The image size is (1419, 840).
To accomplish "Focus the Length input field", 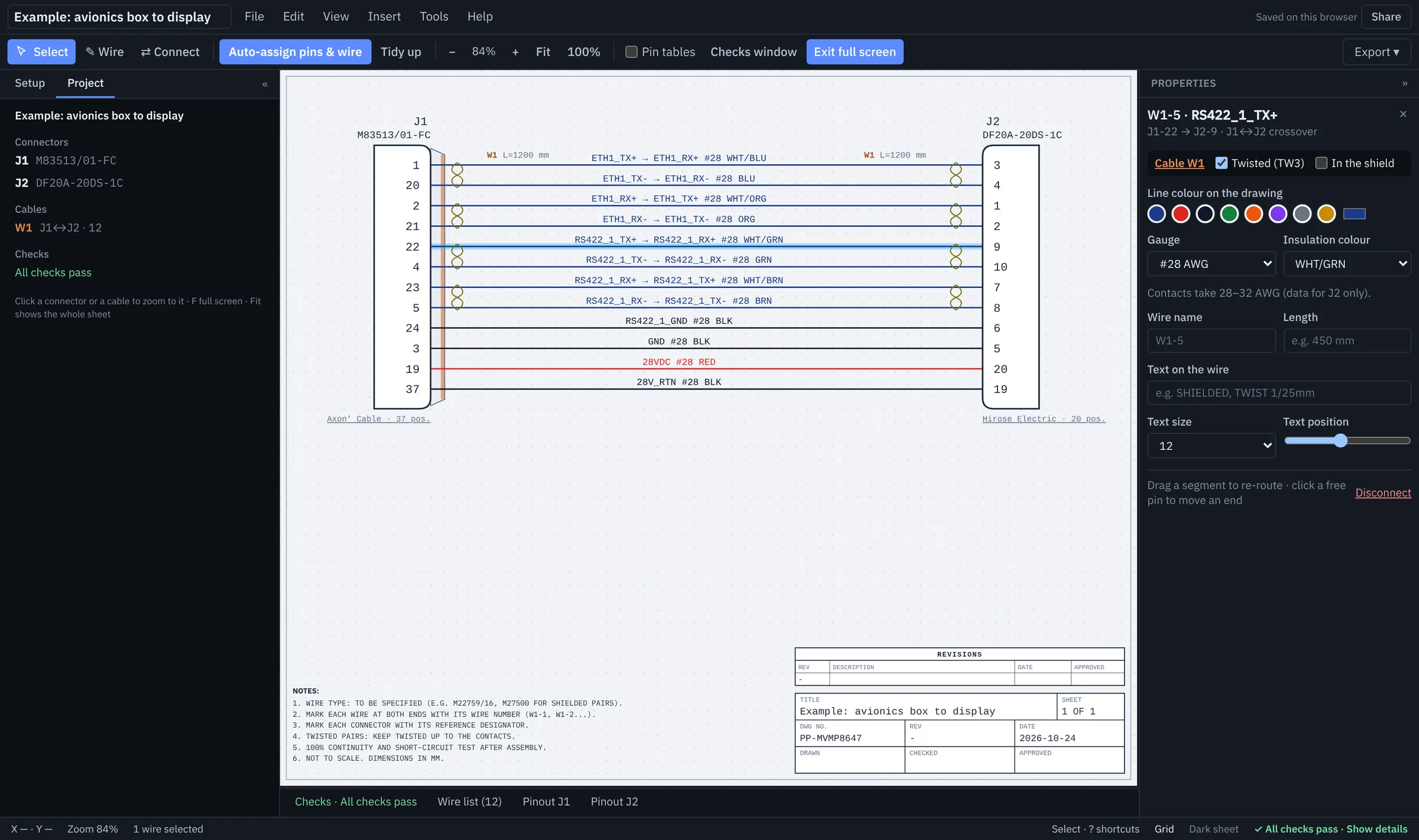I will click(1347, 340).
